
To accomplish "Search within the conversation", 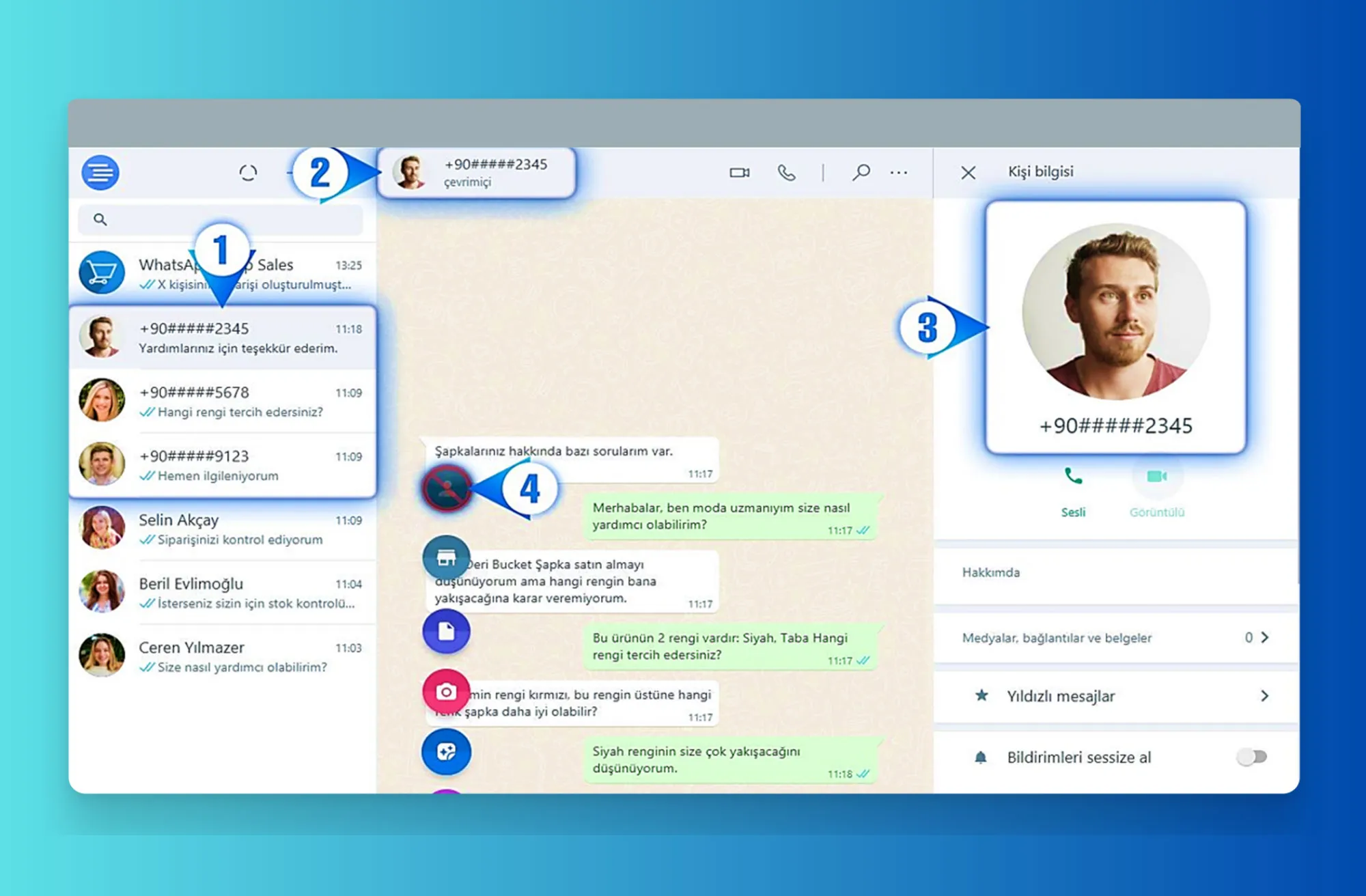I will click(861, 172).
